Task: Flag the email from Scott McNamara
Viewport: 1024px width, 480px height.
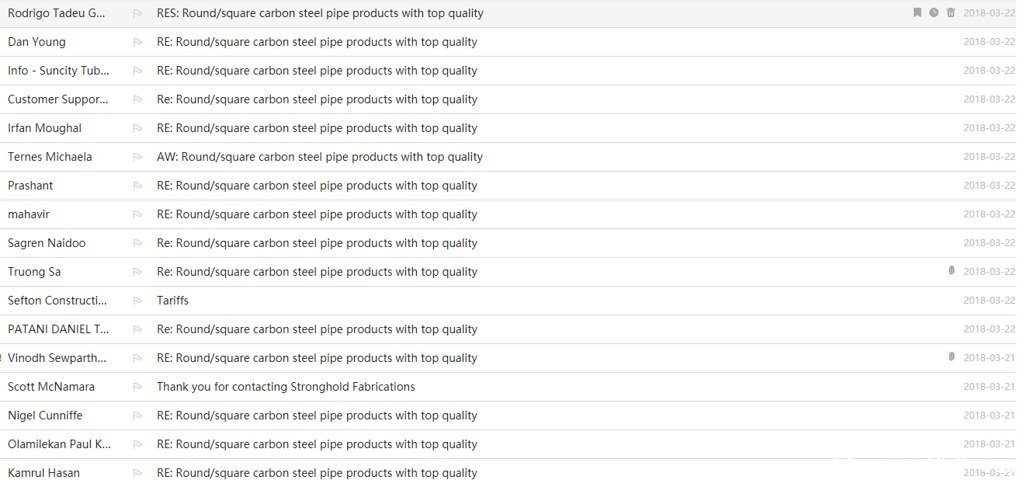Action: click(137, 387)
